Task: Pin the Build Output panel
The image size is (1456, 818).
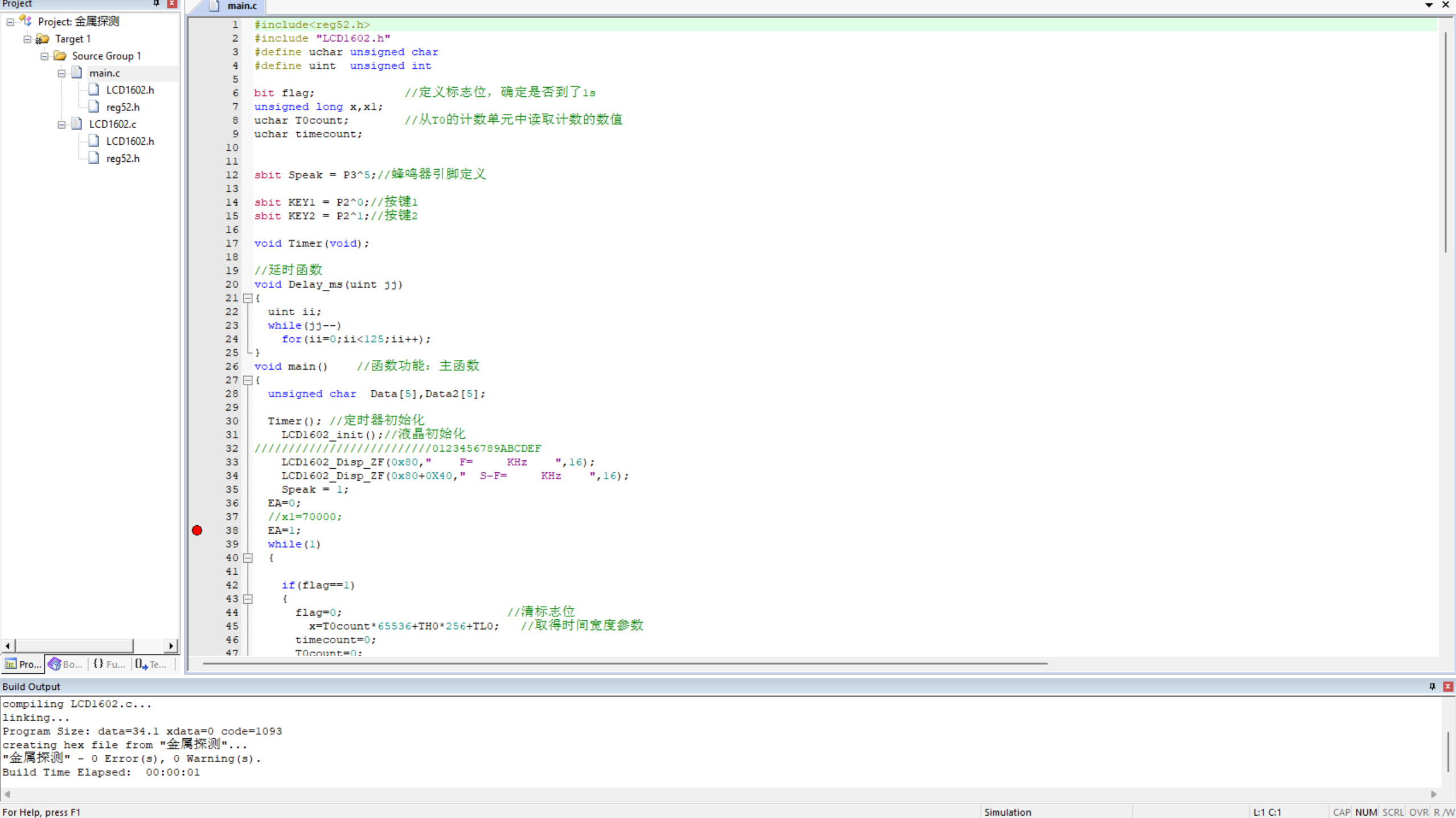Action: [1432, 686]
